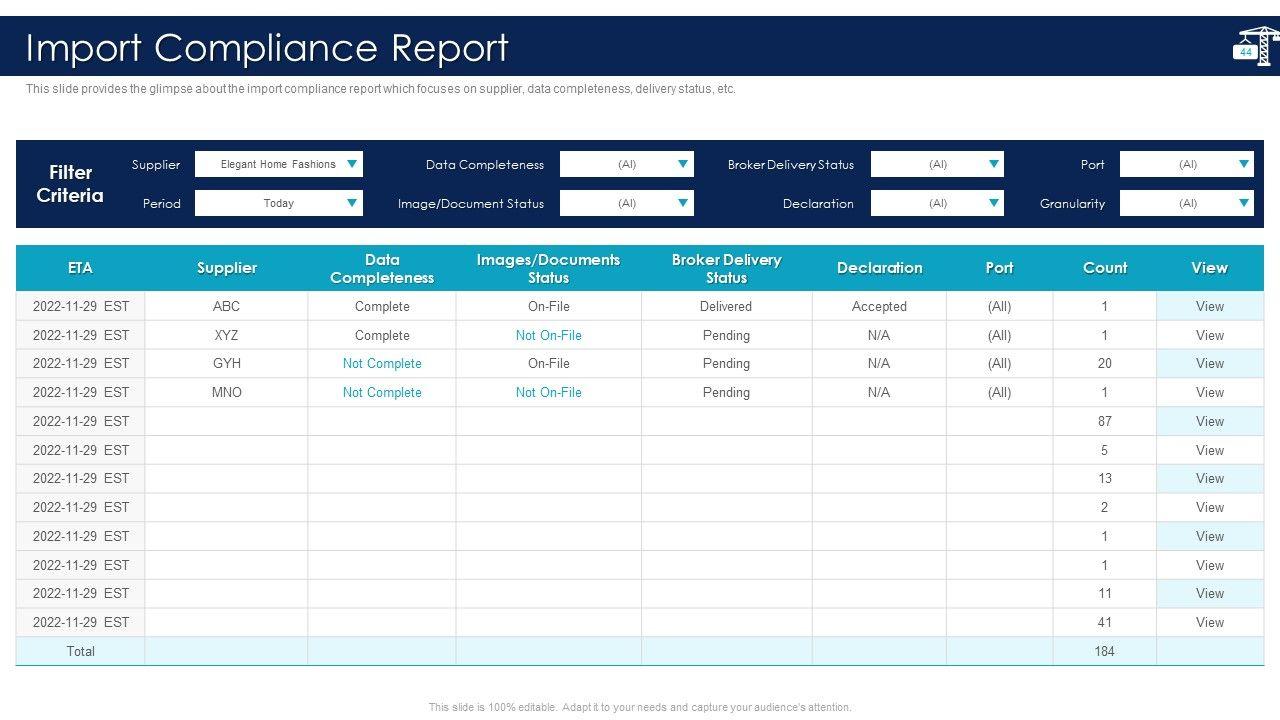Open View for the row with count 41
This screenshot has width=1280, height=720.
pyautogui.click(x=1209, y=622)
